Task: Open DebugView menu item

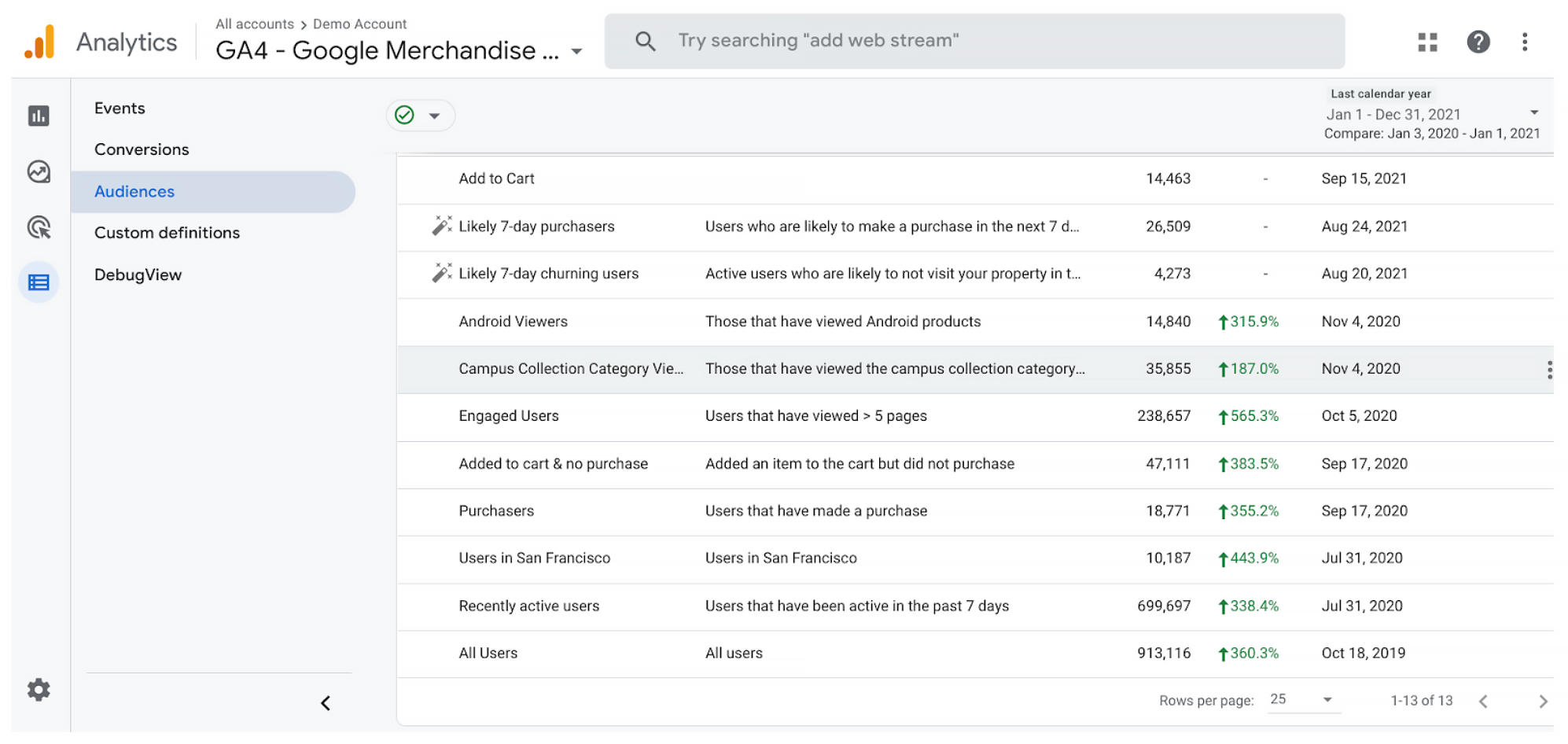Action: [x=138, y=274]
